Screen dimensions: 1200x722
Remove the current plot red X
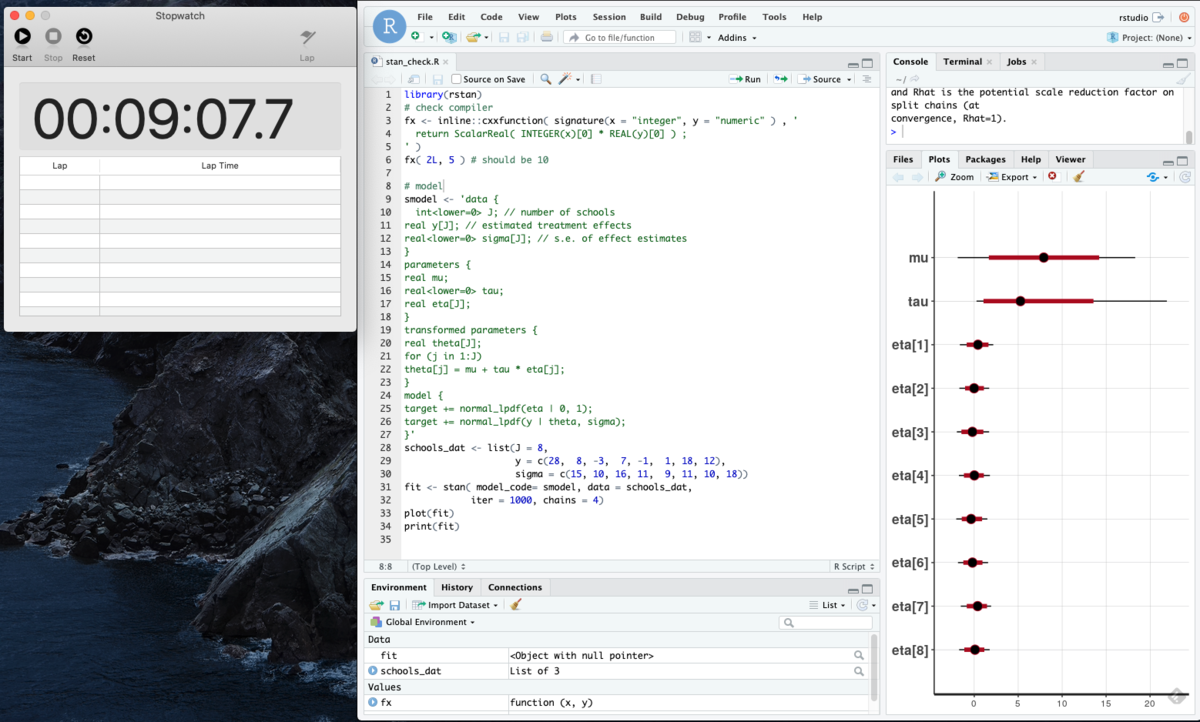tap(1052, 176)
